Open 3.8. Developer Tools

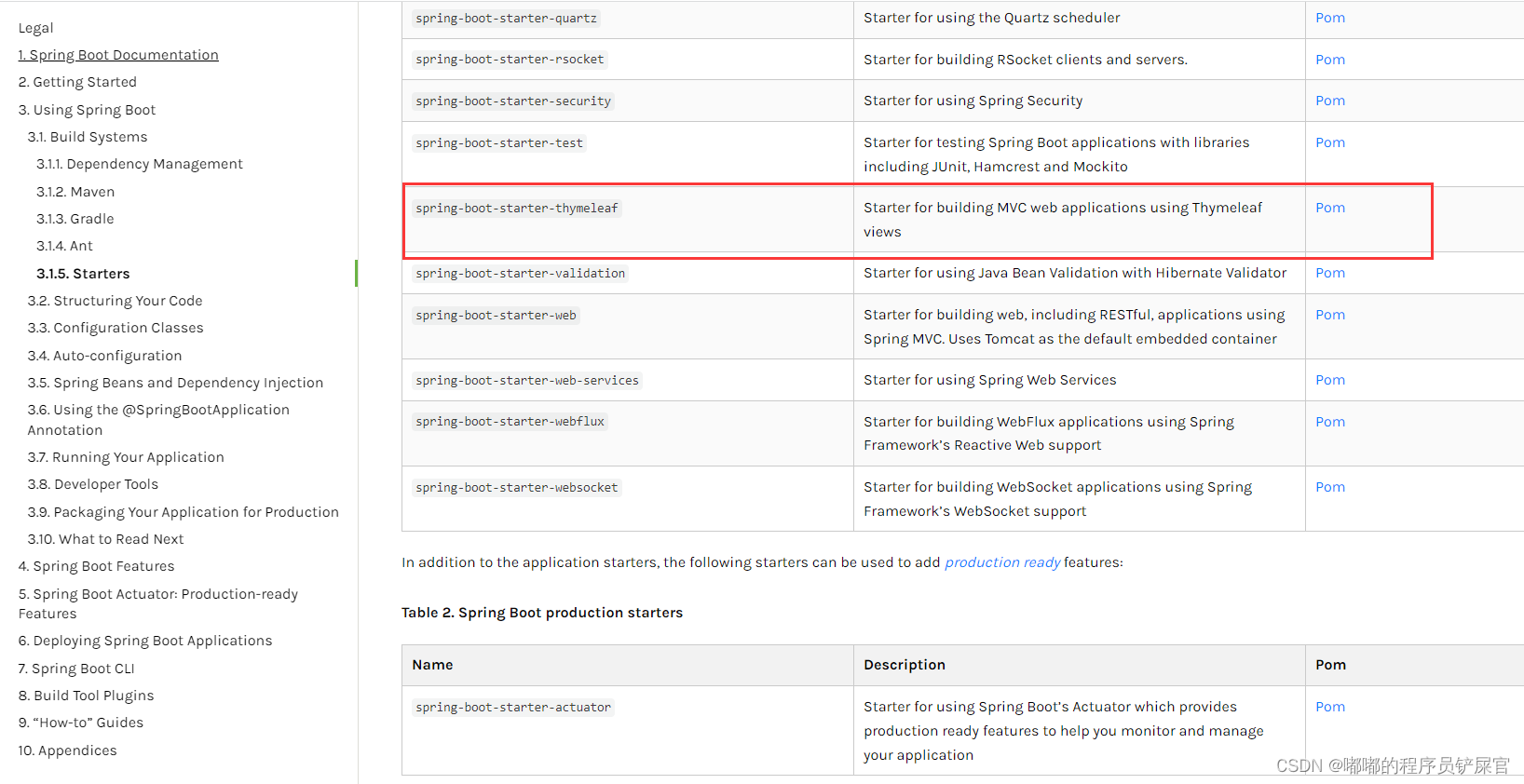93,484
